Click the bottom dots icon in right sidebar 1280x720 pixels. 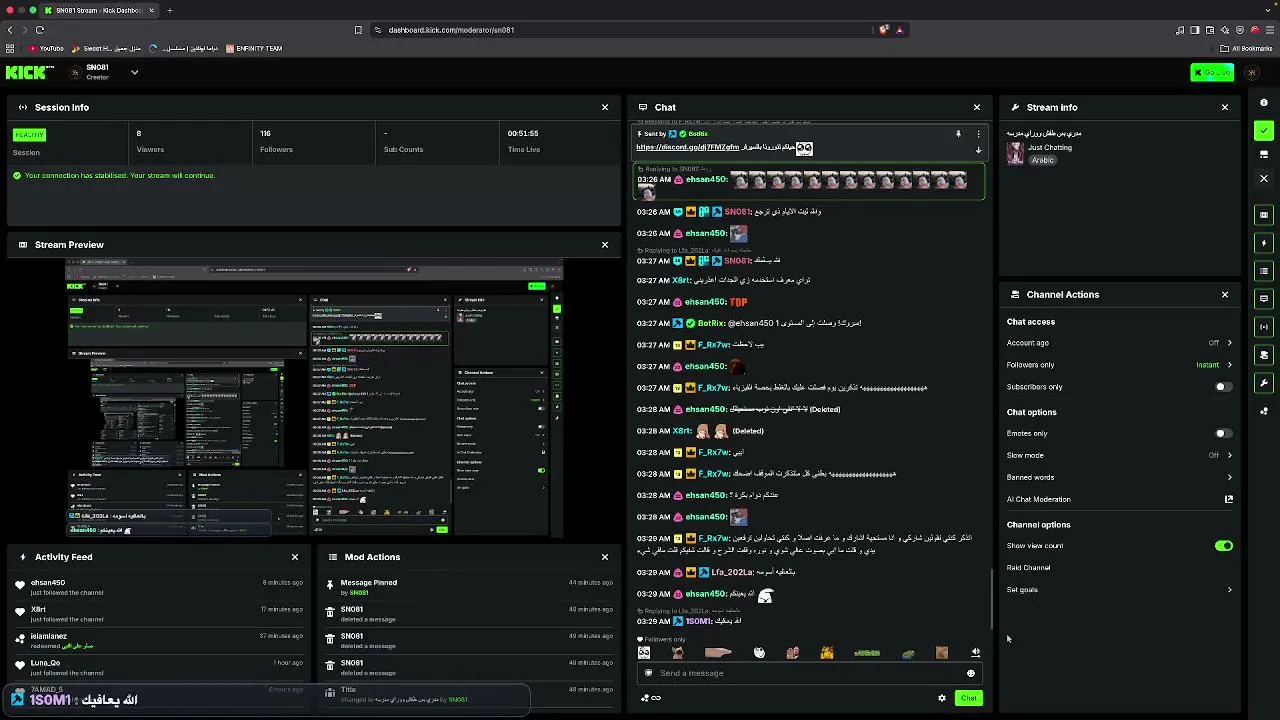(x=1264, y=411)
